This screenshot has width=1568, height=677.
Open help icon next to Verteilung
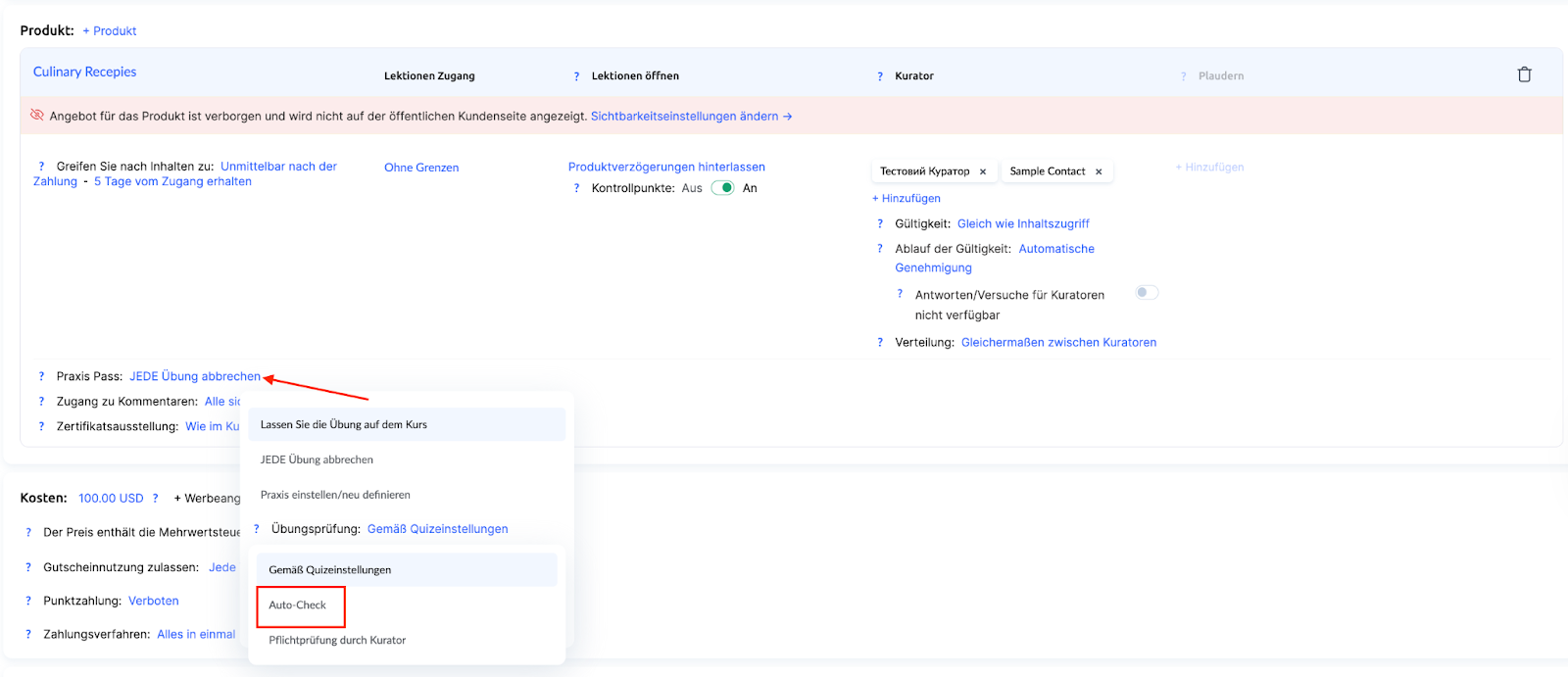[879, 342]
